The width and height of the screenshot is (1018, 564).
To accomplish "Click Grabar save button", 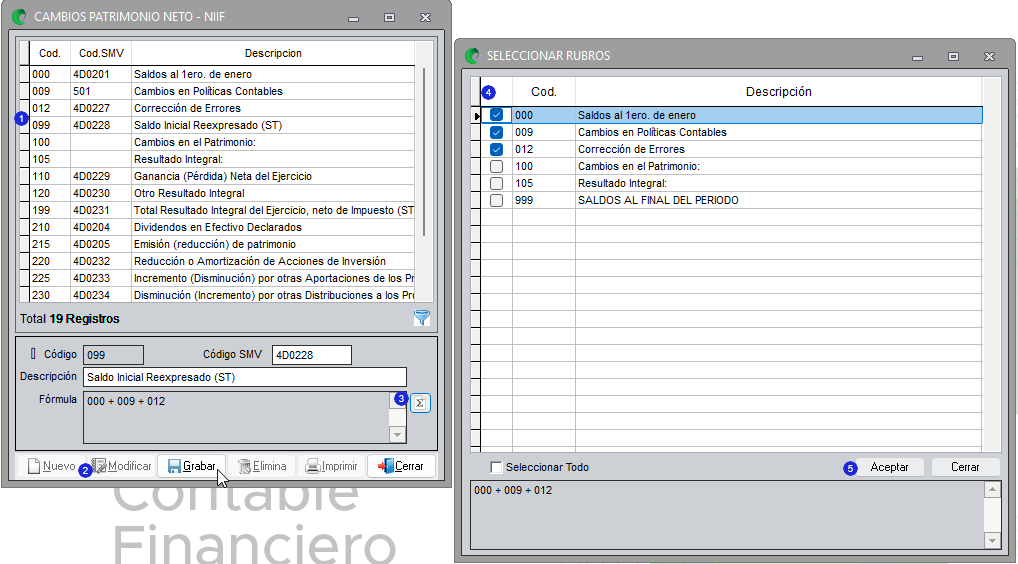I will point(192,466).
